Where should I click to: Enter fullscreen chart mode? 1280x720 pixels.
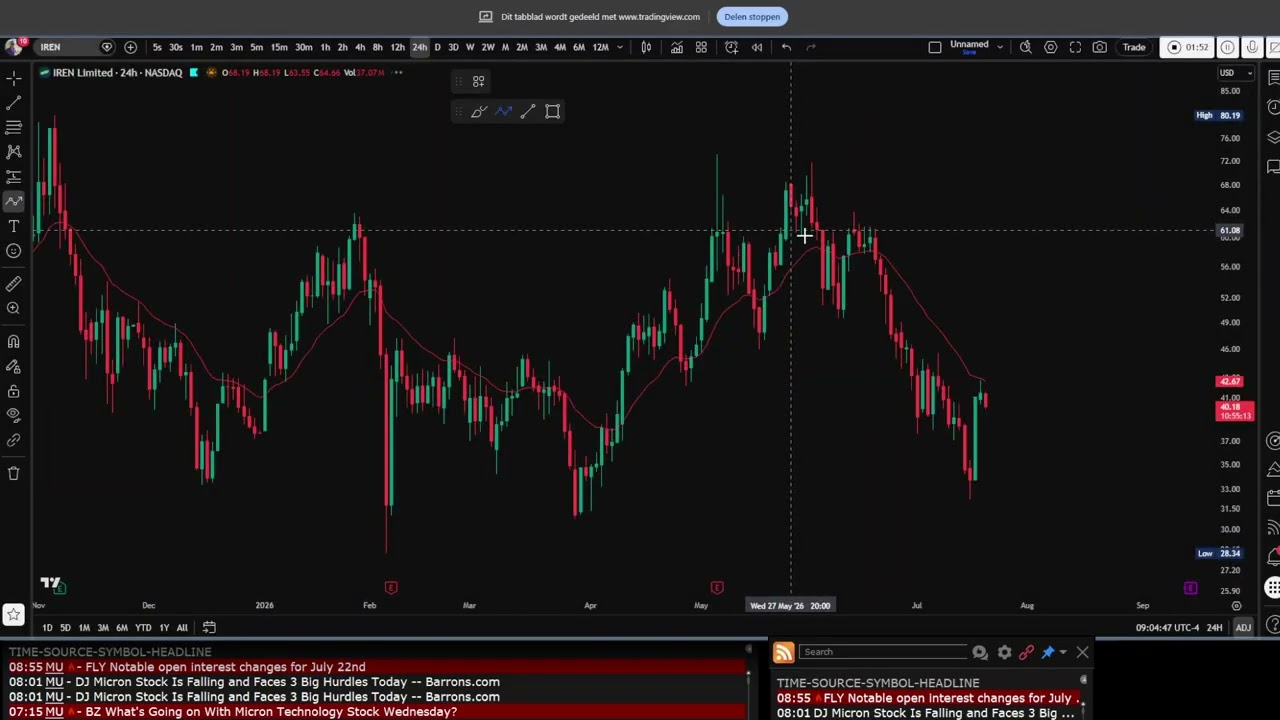[1075, 47]
